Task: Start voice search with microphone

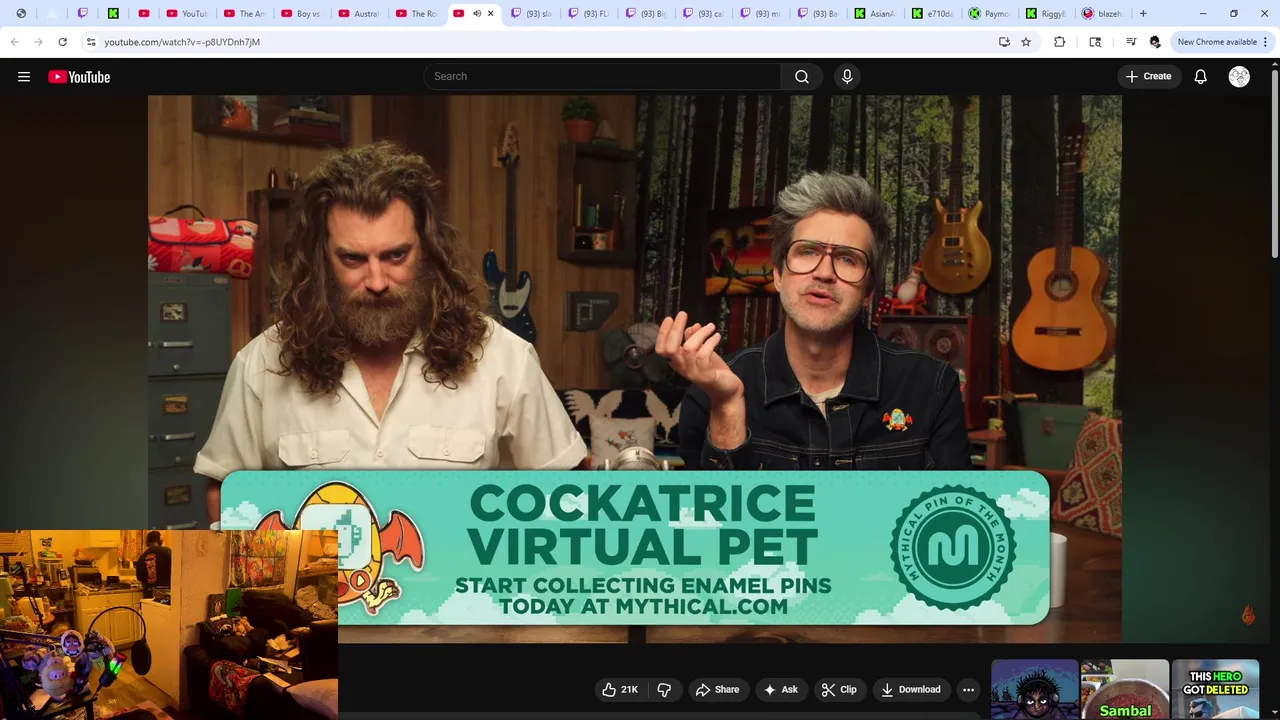Action: coord(847,77)
